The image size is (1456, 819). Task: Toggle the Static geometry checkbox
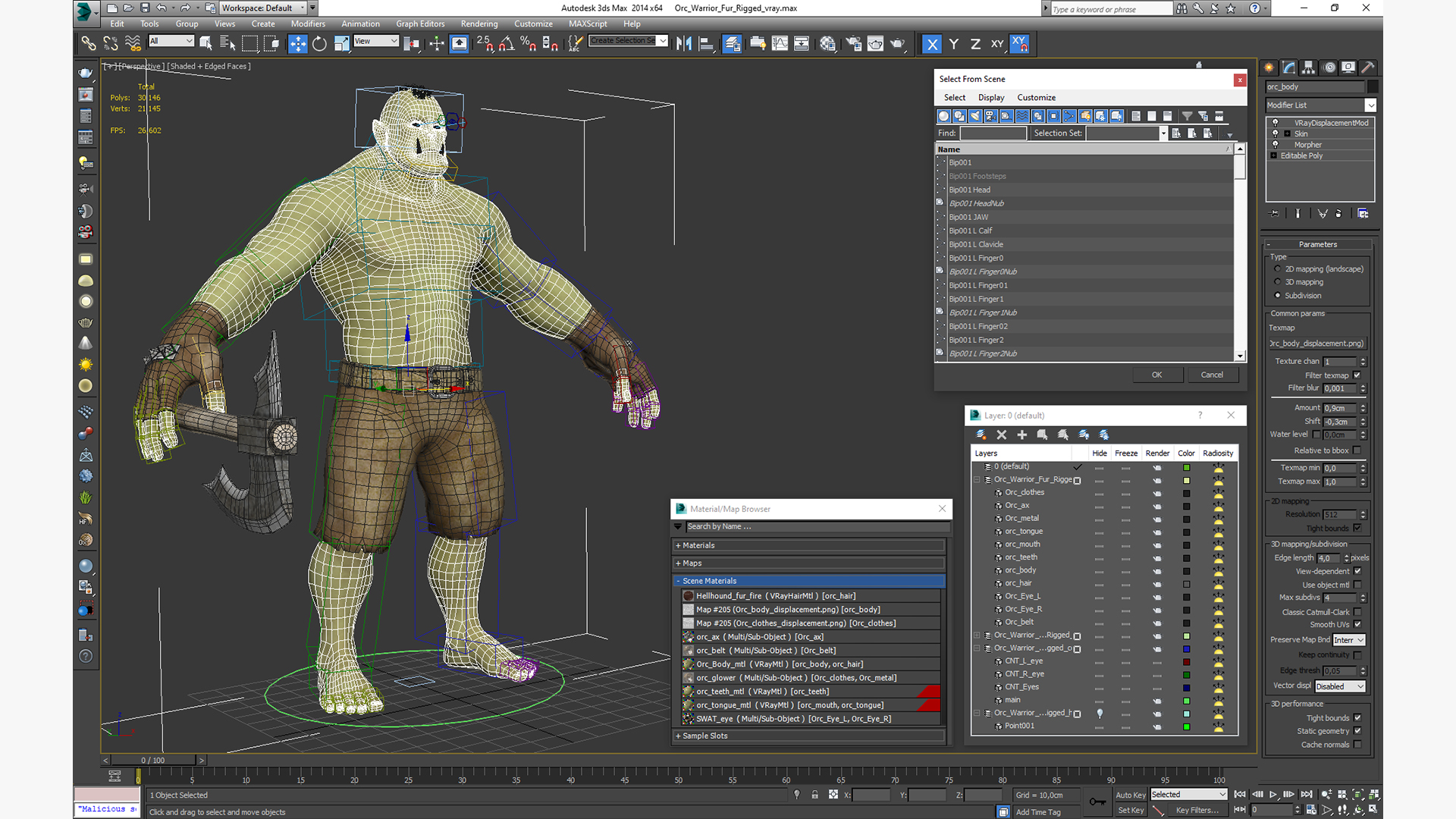point(1357,731)
